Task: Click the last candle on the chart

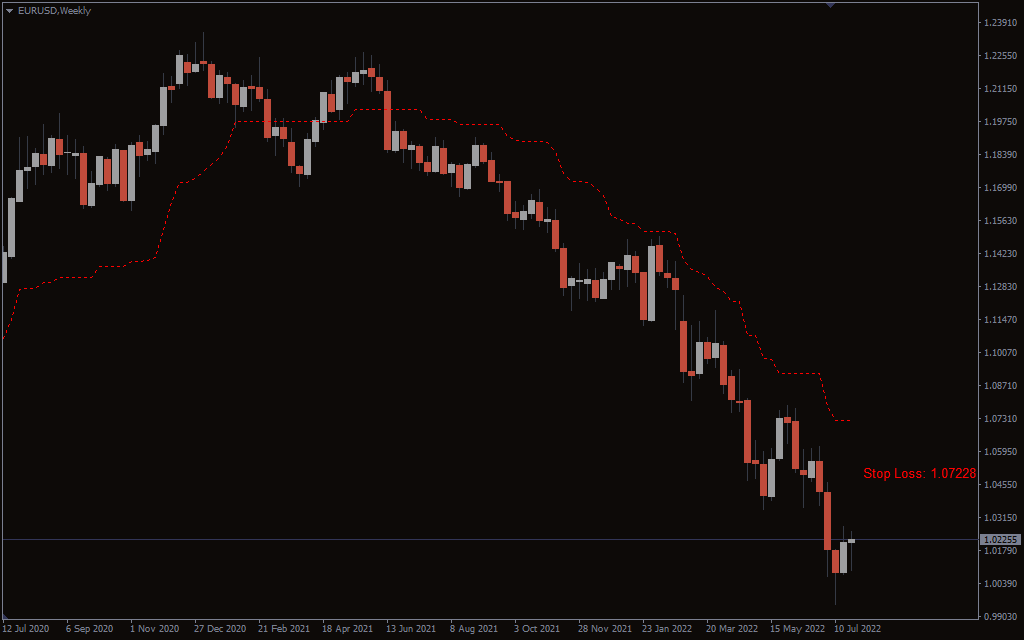Action: tap(852, 541)
